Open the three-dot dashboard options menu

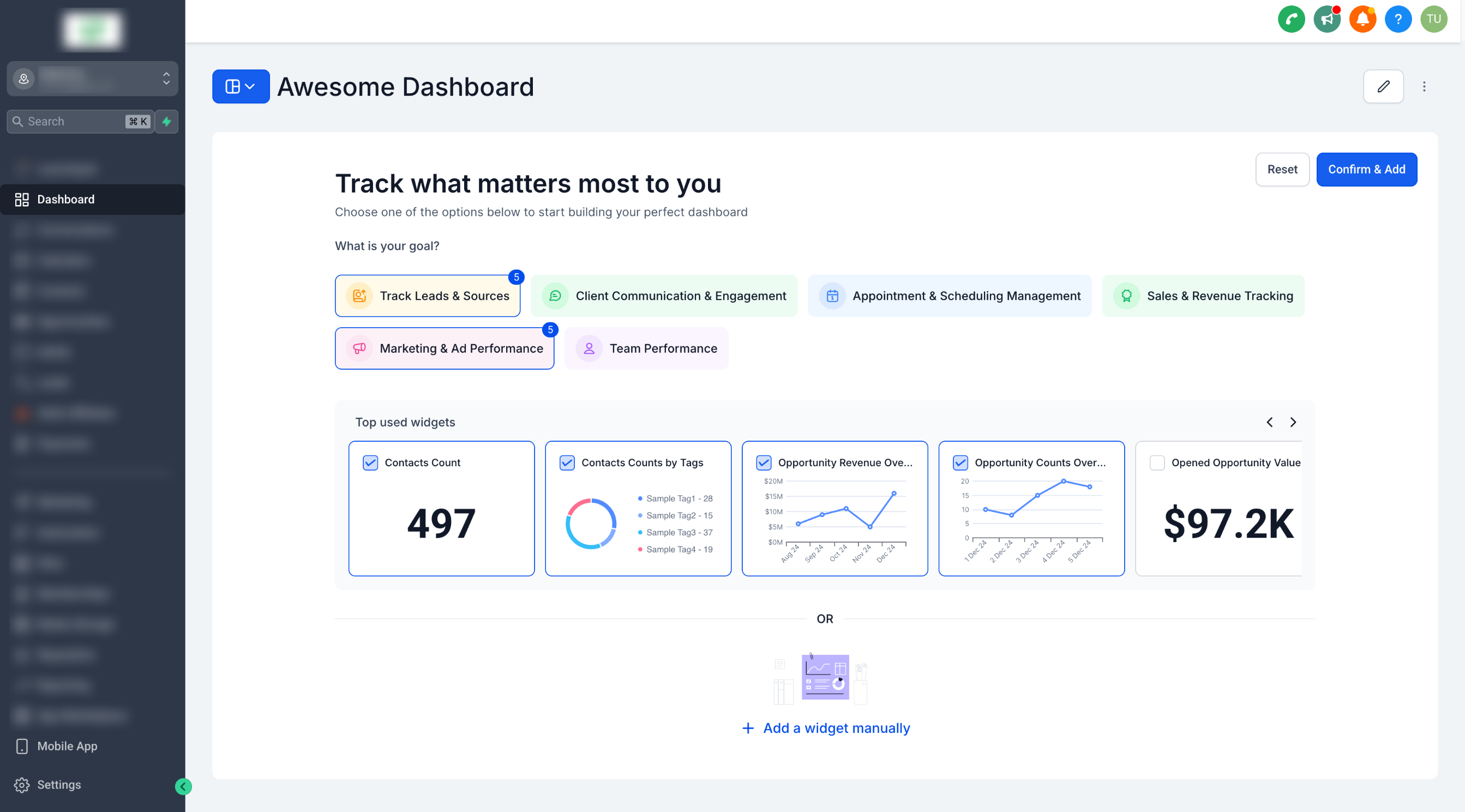tap(1424, 86)
